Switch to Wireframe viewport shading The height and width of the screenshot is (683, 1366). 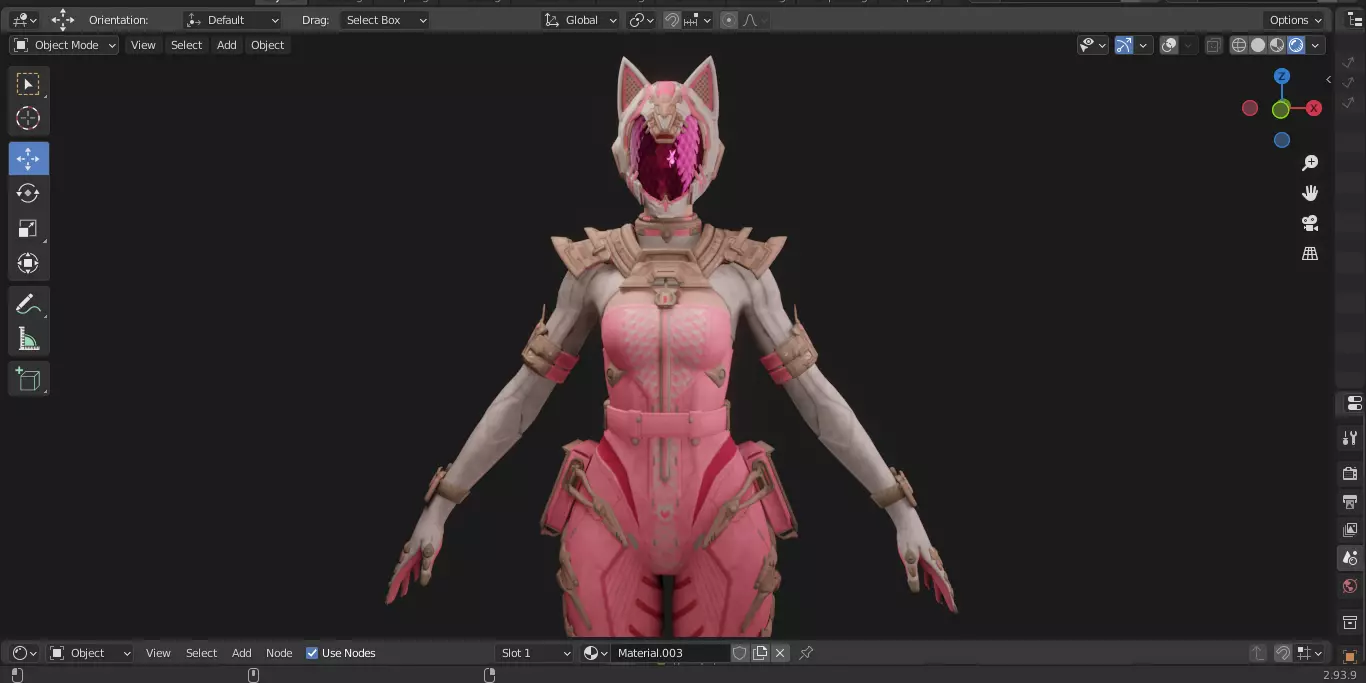tap(1239, 45)
